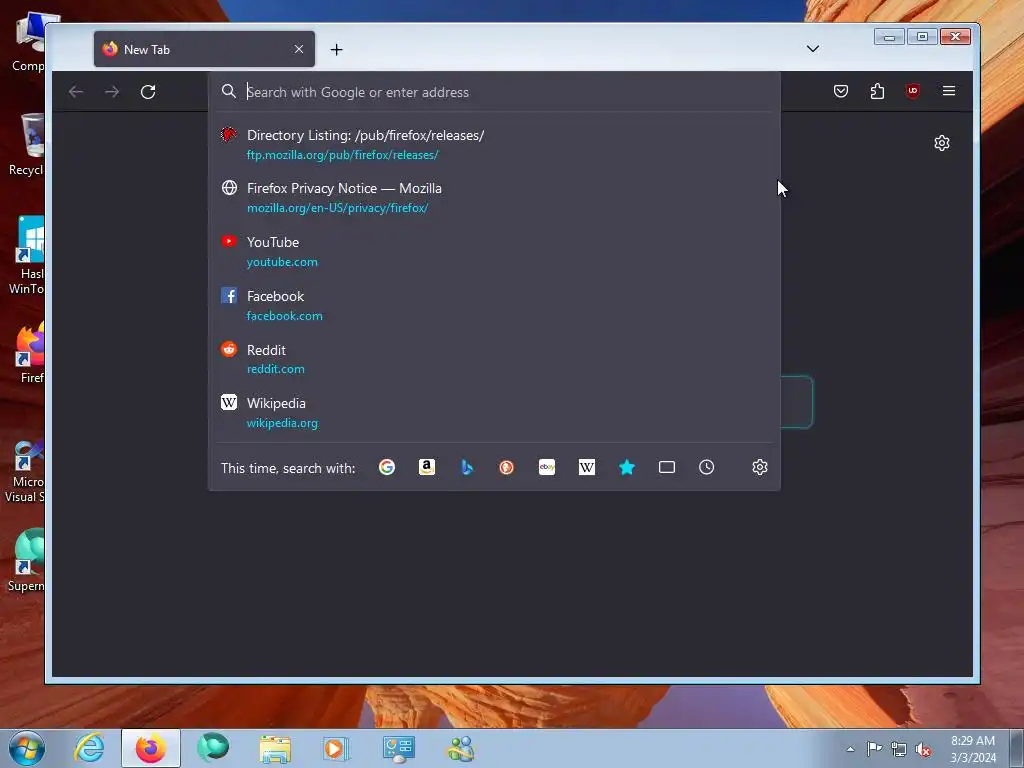1024x768 pixels.
Task: Launch Internet Explorer from taskbar
Action: (x=89, y=748)
